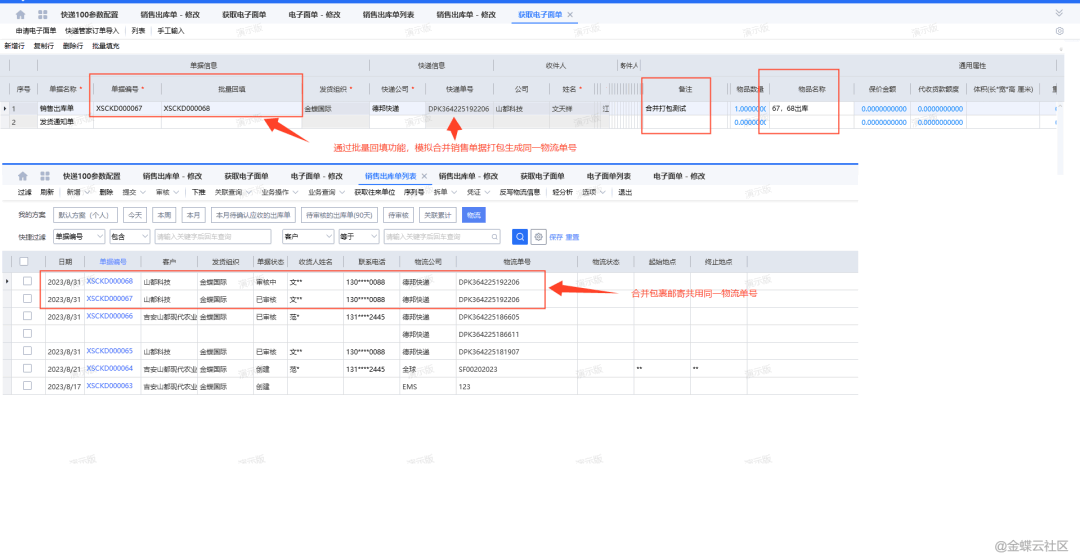Screen dimensions: 1080x558
Task: Toggle the select-all checkbox in the table header
Action: point(24,262)
